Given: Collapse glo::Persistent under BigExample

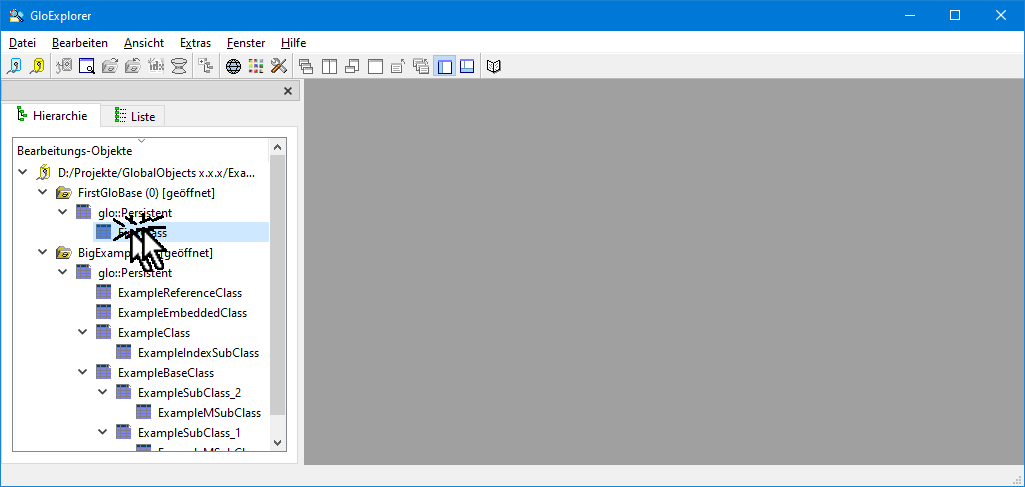Looking at the screenshot, I should click(63, 273).
